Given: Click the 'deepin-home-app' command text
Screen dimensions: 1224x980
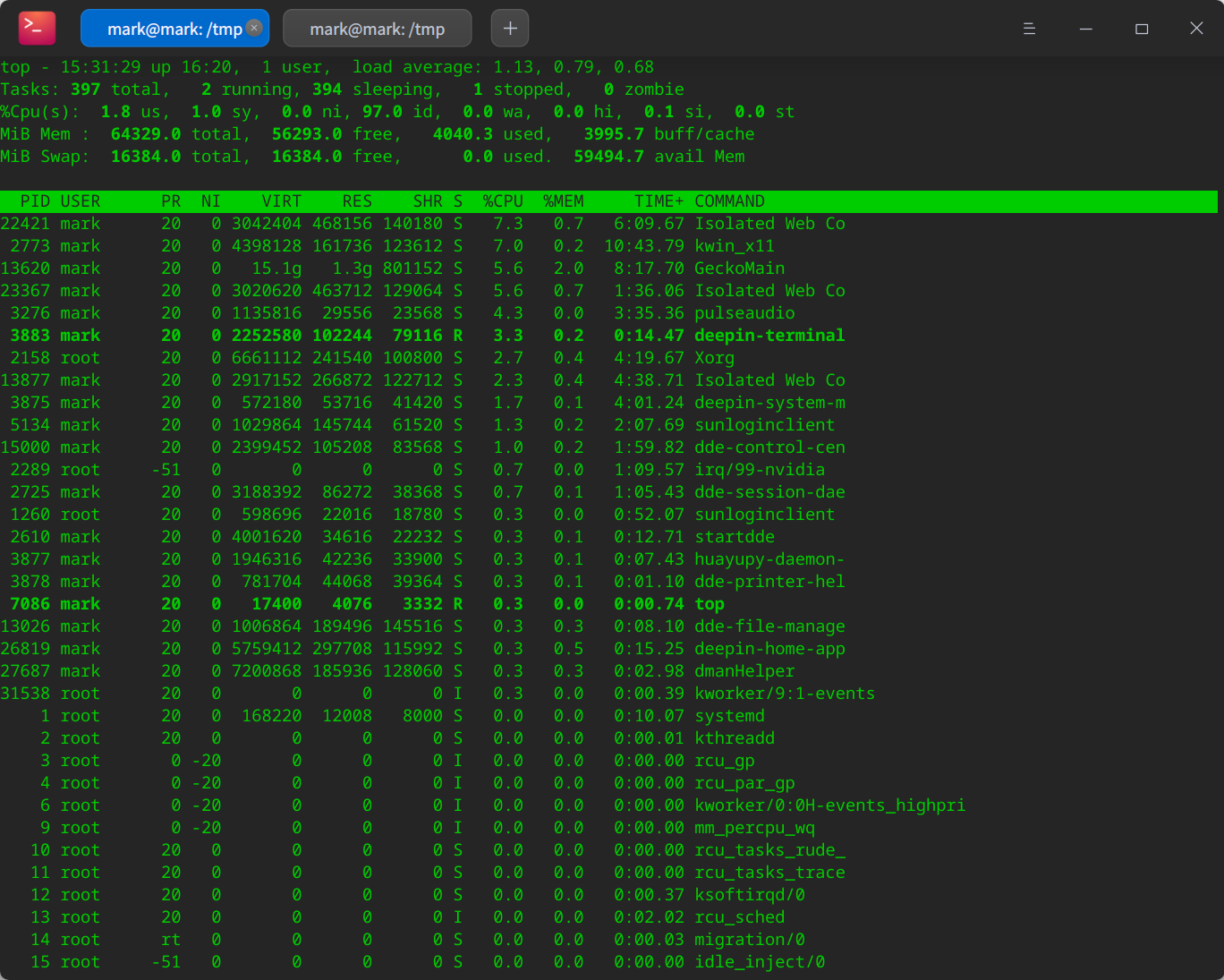Looking at the screenshot, I should tap(769, 649).
